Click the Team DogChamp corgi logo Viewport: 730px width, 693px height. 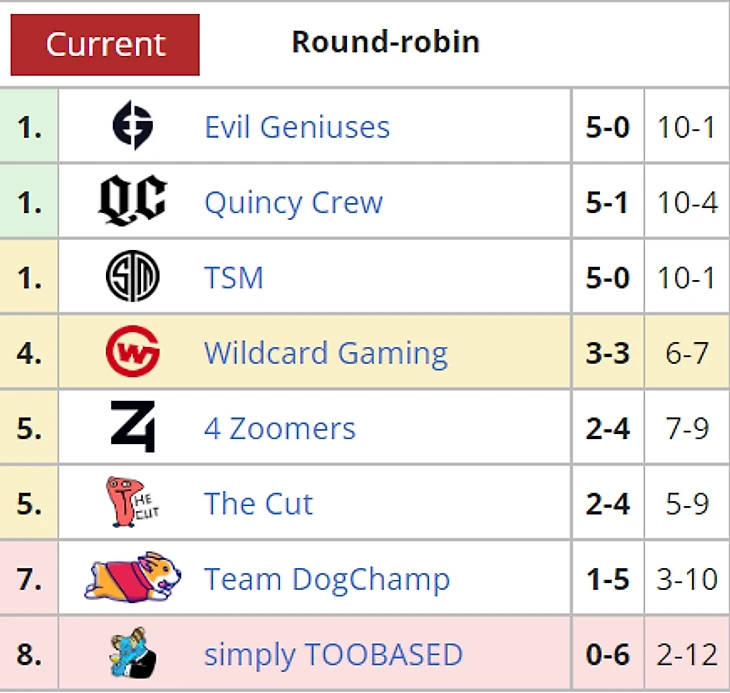click(x=132, y=578)
